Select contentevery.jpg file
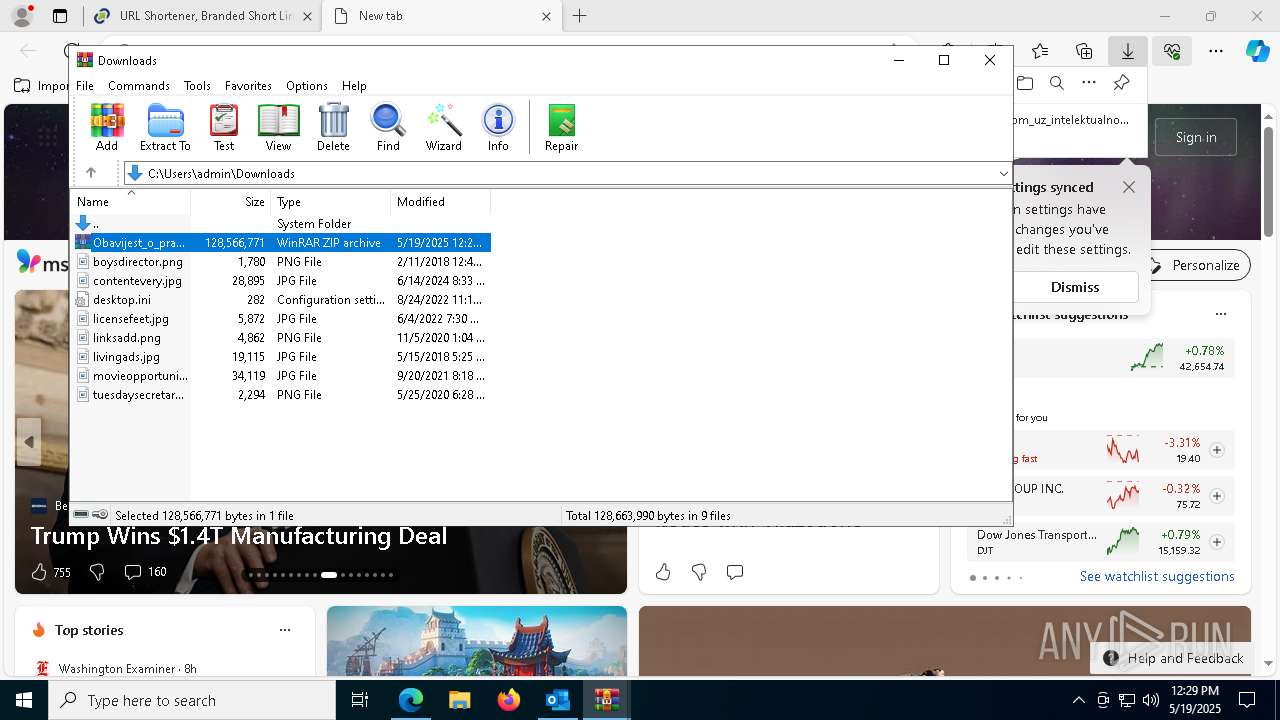Screen dimensions: 1280x720 tap(281, 281)
